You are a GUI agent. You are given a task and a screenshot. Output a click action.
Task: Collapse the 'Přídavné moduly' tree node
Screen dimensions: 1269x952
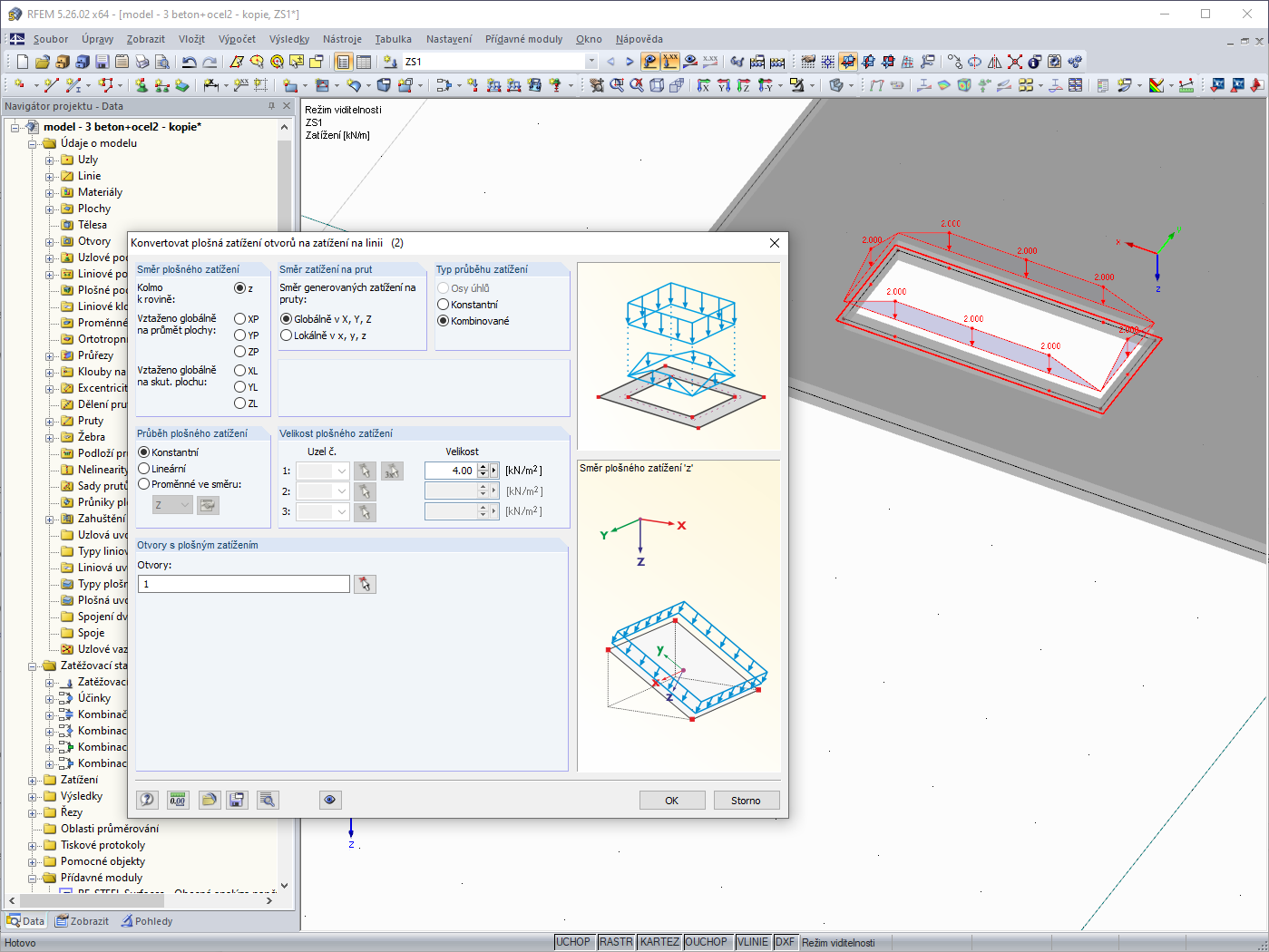[33, 878]
